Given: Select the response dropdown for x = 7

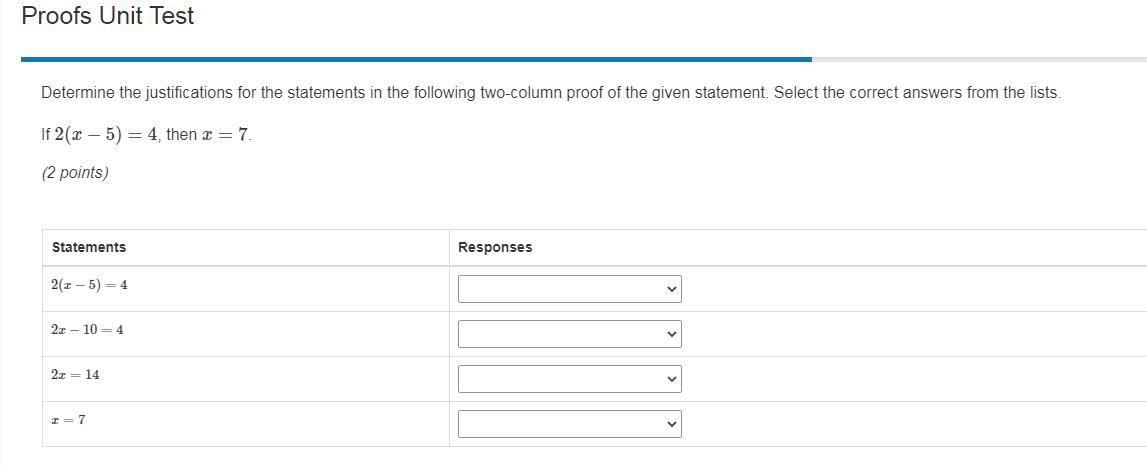Looking at the screenshot, I should coord(568,424).
